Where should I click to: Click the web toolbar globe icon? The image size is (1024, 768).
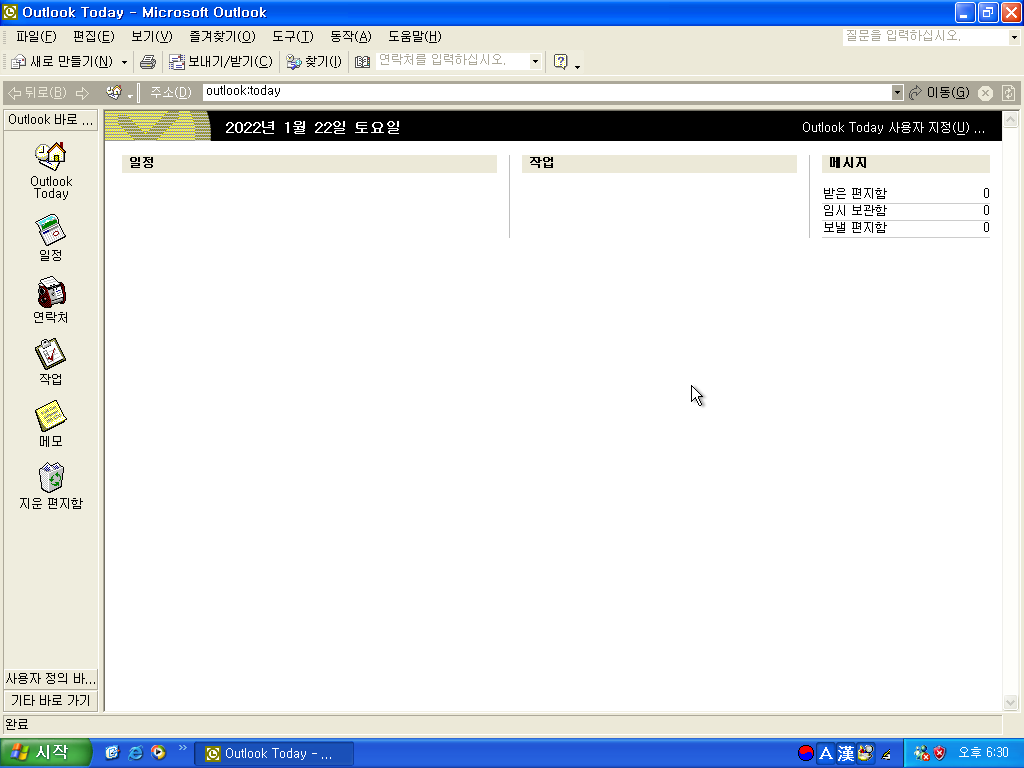pyautogui.click(x=114, y=93)
